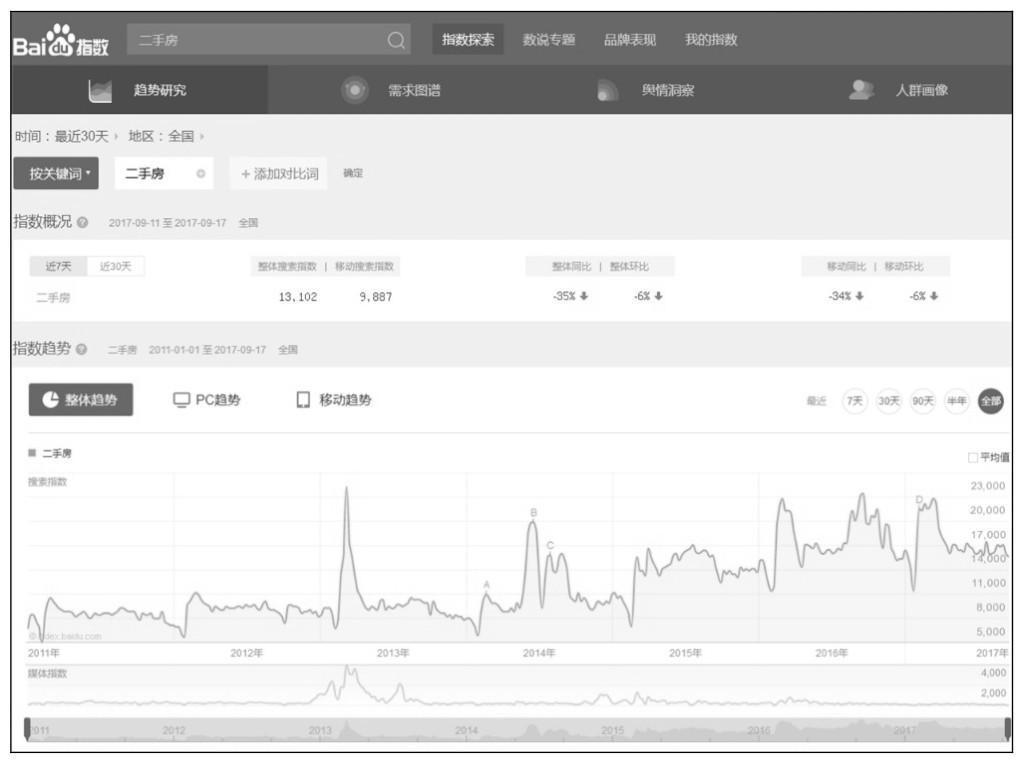Open the 按关键词 dropdown
The width and height of the screenshot is (1022, 762).
click(x=56, y=173)
